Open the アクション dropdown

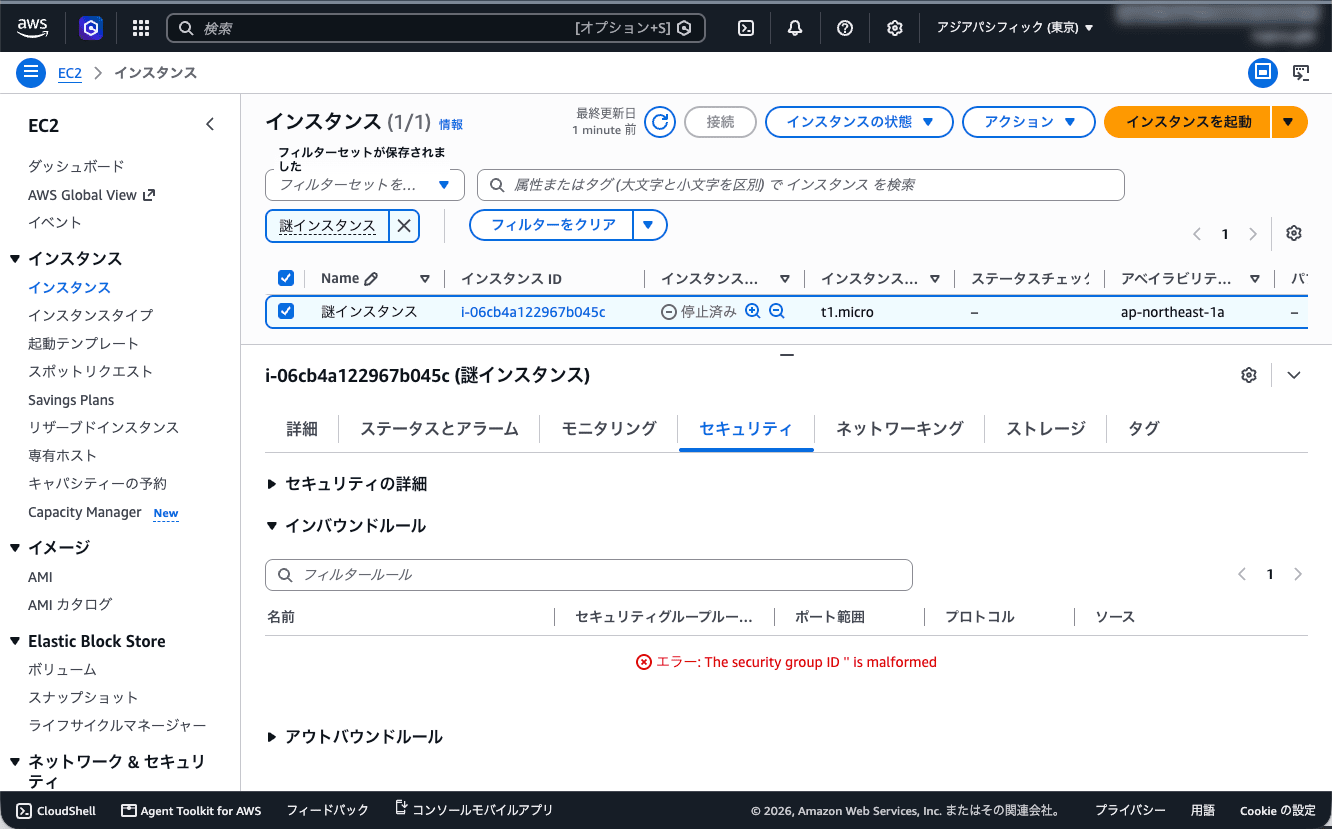click(x=1029, y=122)
